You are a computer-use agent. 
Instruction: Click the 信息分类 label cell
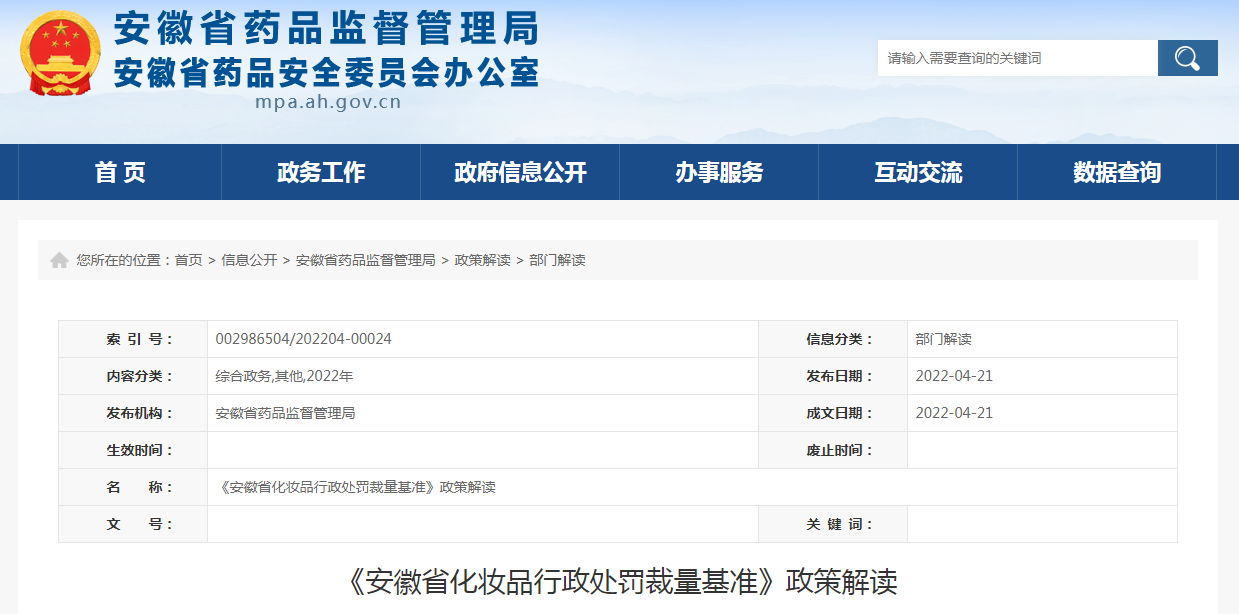tap(833, 339)
